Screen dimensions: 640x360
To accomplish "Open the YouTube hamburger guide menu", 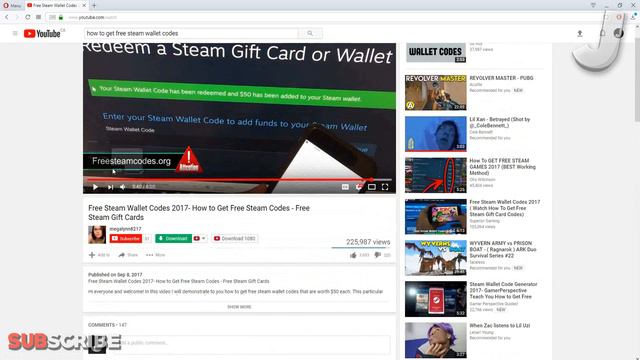I will click(x=15, y=33).
